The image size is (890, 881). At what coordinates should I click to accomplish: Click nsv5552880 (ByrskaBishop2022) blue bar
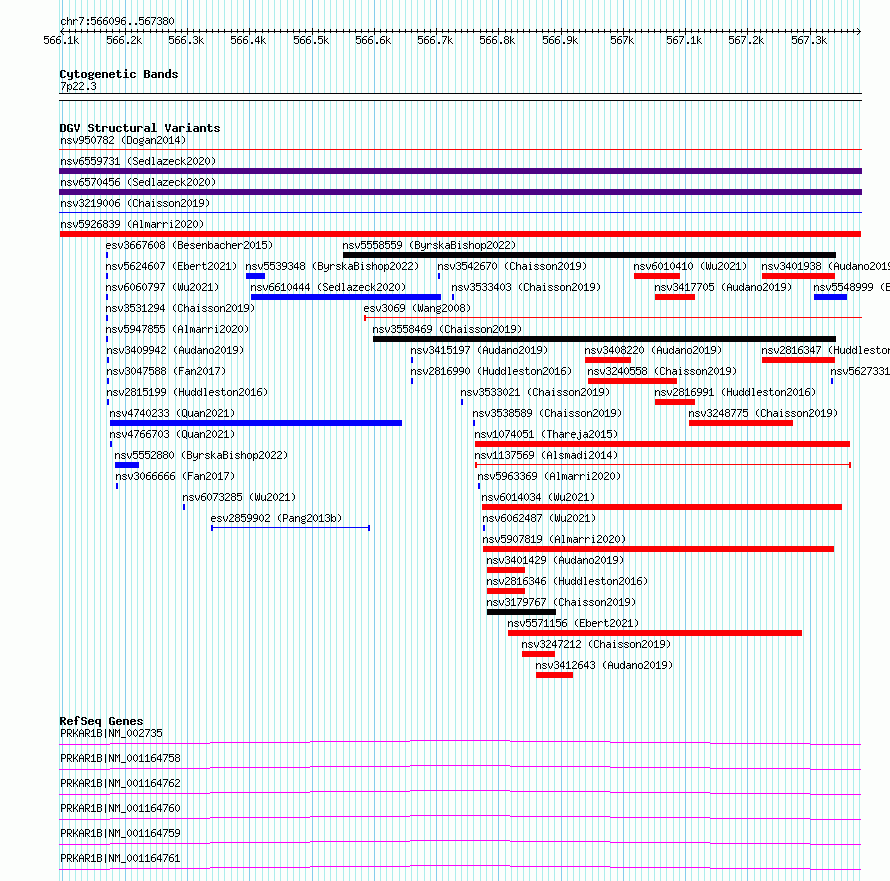coord(127,465)
